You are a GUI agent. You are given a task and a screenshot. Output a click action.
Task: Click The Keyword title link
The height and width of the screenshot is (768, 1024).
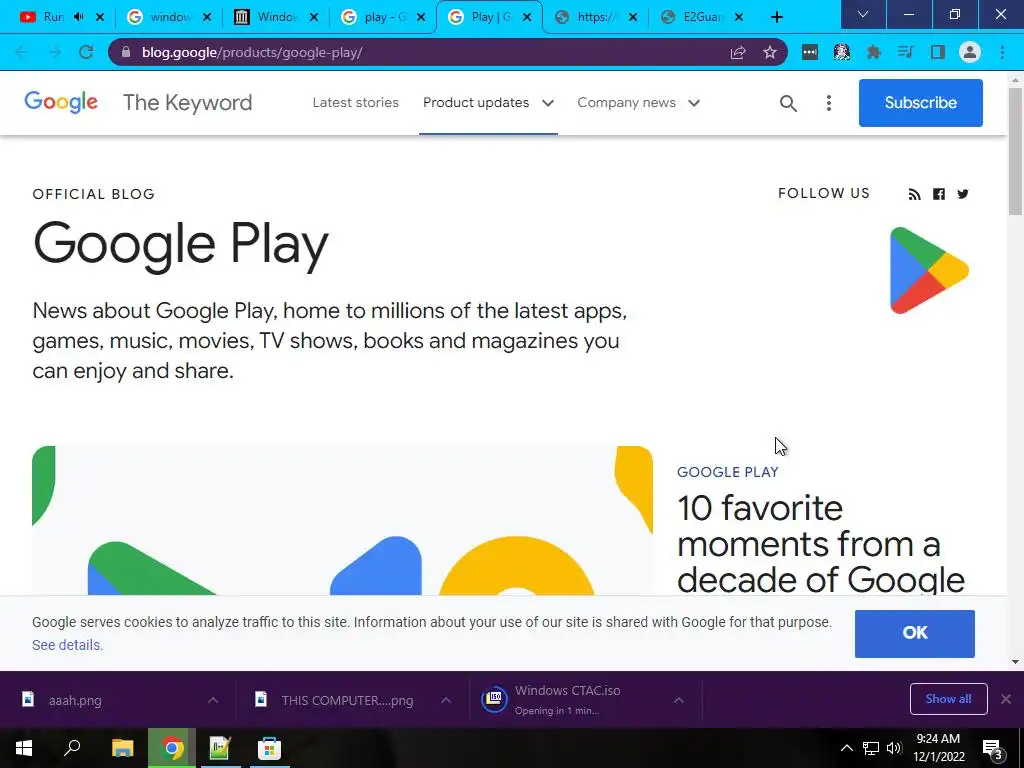point(187,103)
